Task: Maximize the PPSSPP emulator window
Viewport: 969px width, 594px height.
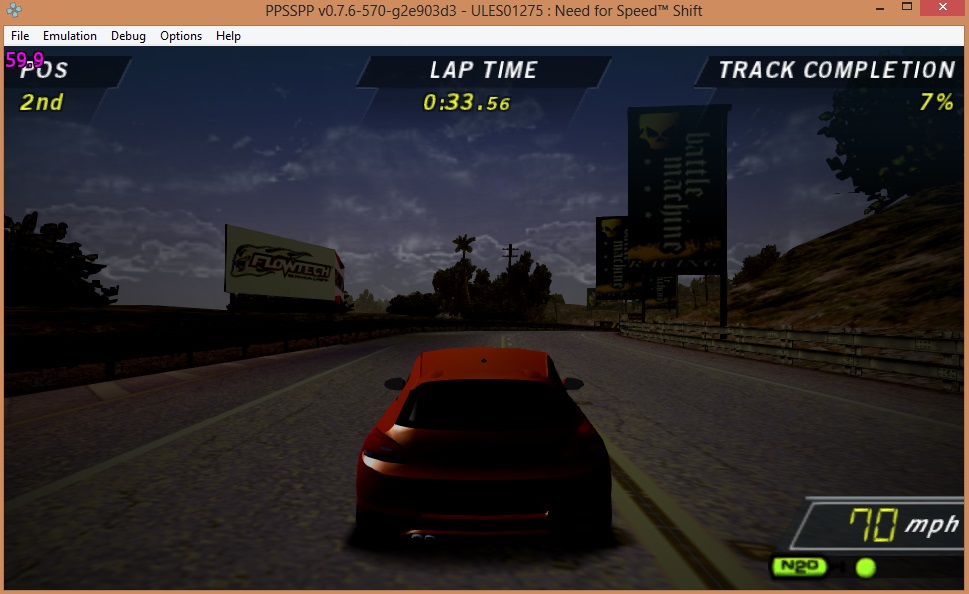Action: [906, 10]
